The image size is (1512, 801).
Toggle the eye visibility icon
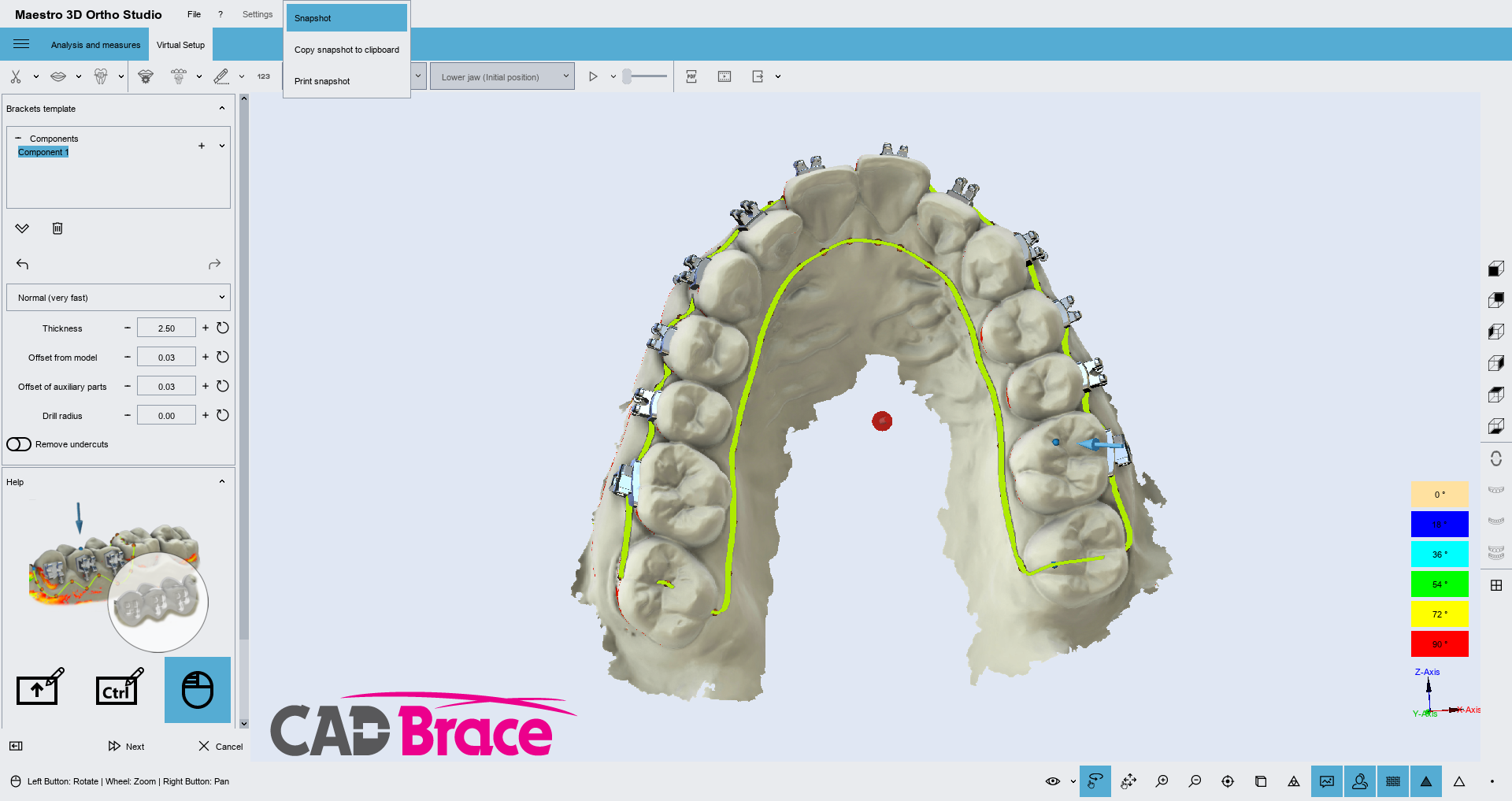click(1052, 781)
